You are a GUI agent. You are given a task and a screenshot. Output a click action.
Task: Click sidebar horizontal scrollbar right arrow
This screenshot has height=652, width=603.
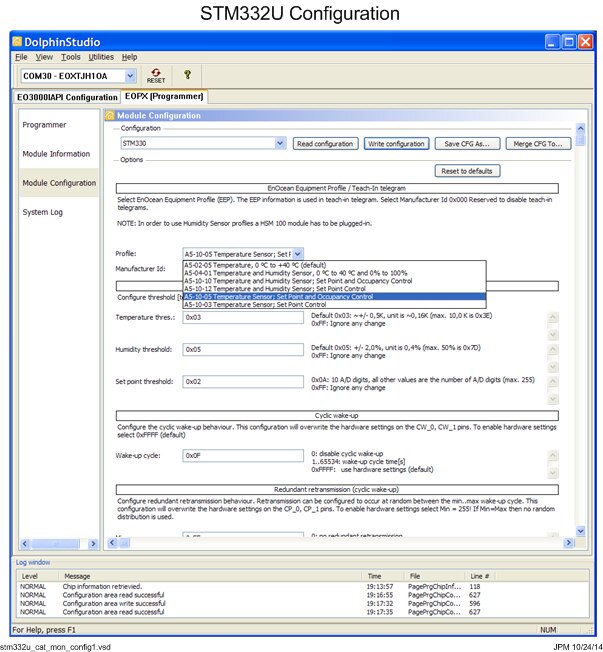pyautogui.click(x=93, y=543)
